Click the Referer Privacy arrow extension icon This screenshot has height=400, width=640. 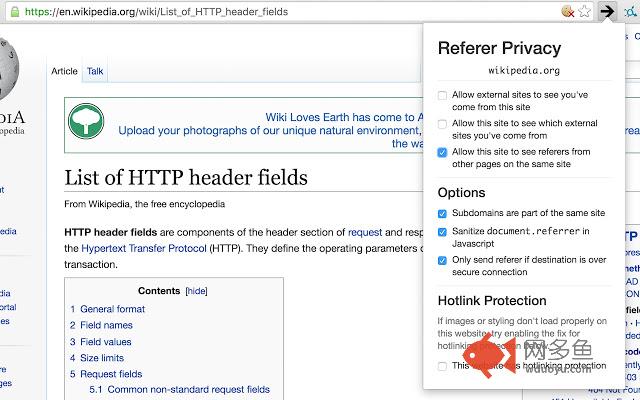click(607, 12)
